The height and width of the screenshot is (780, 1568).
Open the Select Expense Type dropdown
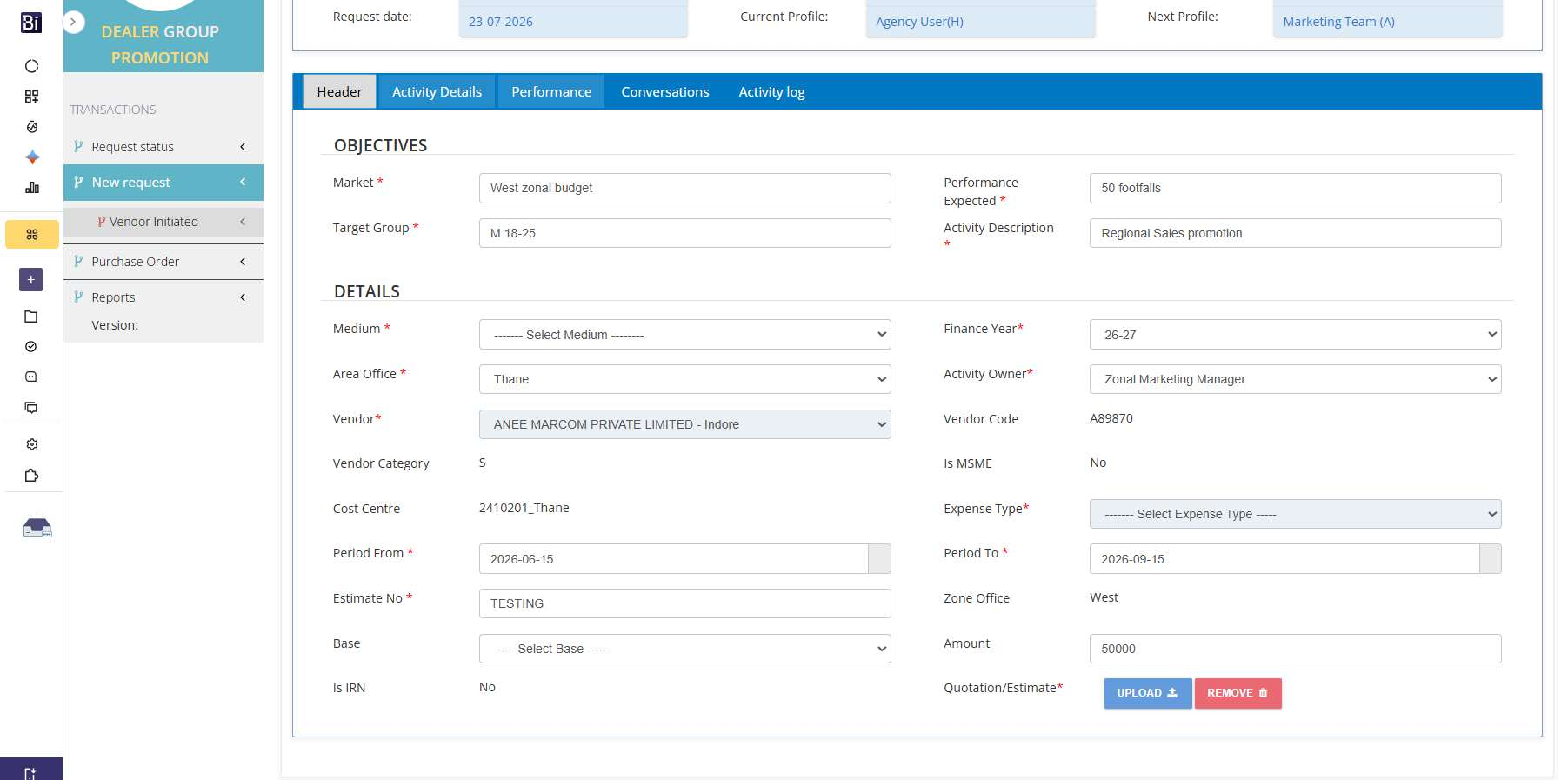[1295, 514]
